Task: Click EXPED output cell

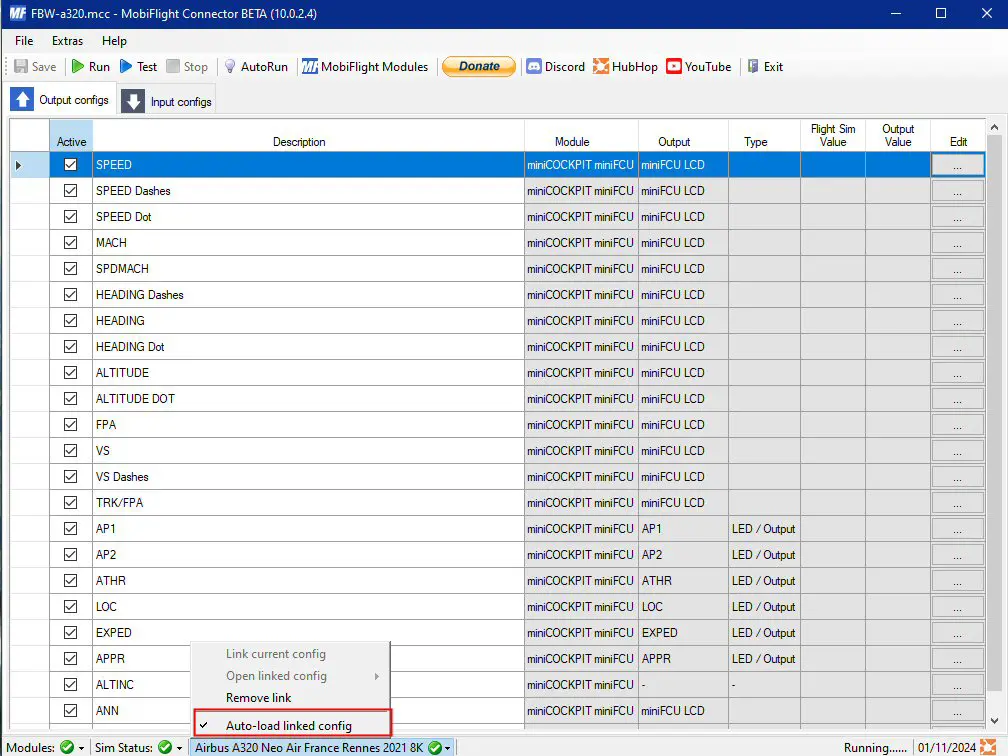Action: [x=683, y=633]
